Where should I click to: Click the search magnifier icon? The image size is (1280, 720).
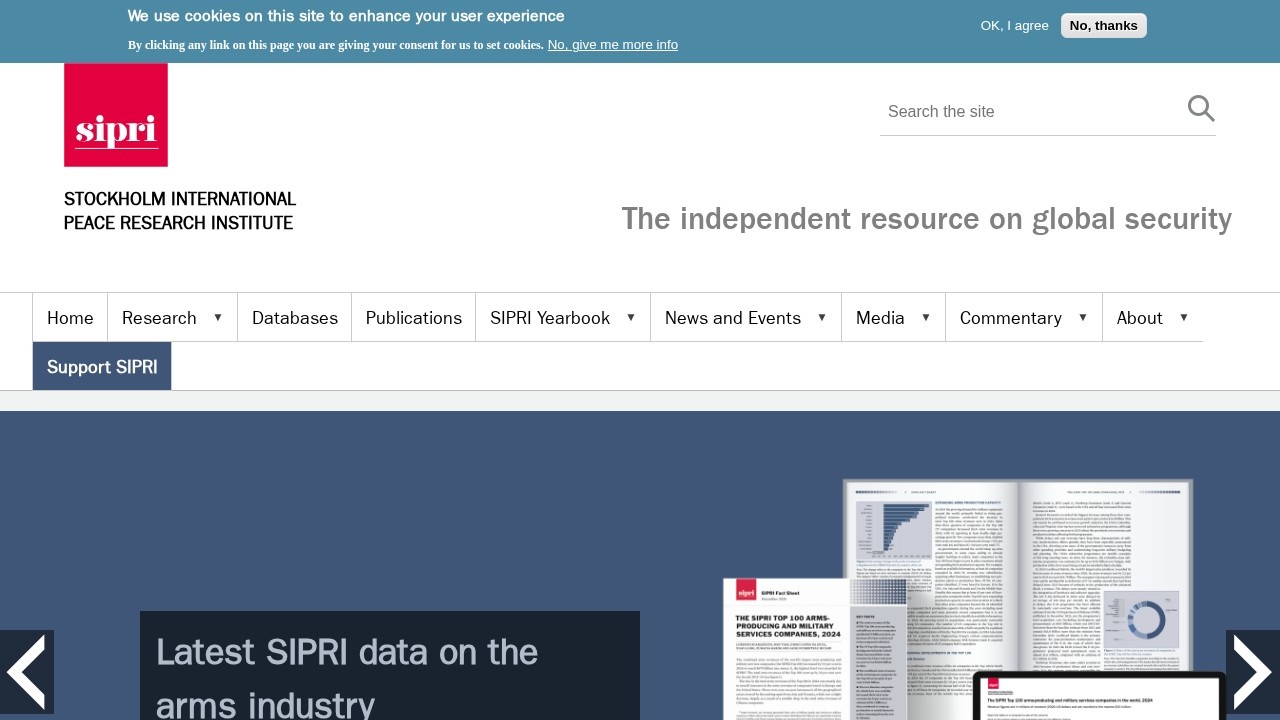pos(1200,109)
